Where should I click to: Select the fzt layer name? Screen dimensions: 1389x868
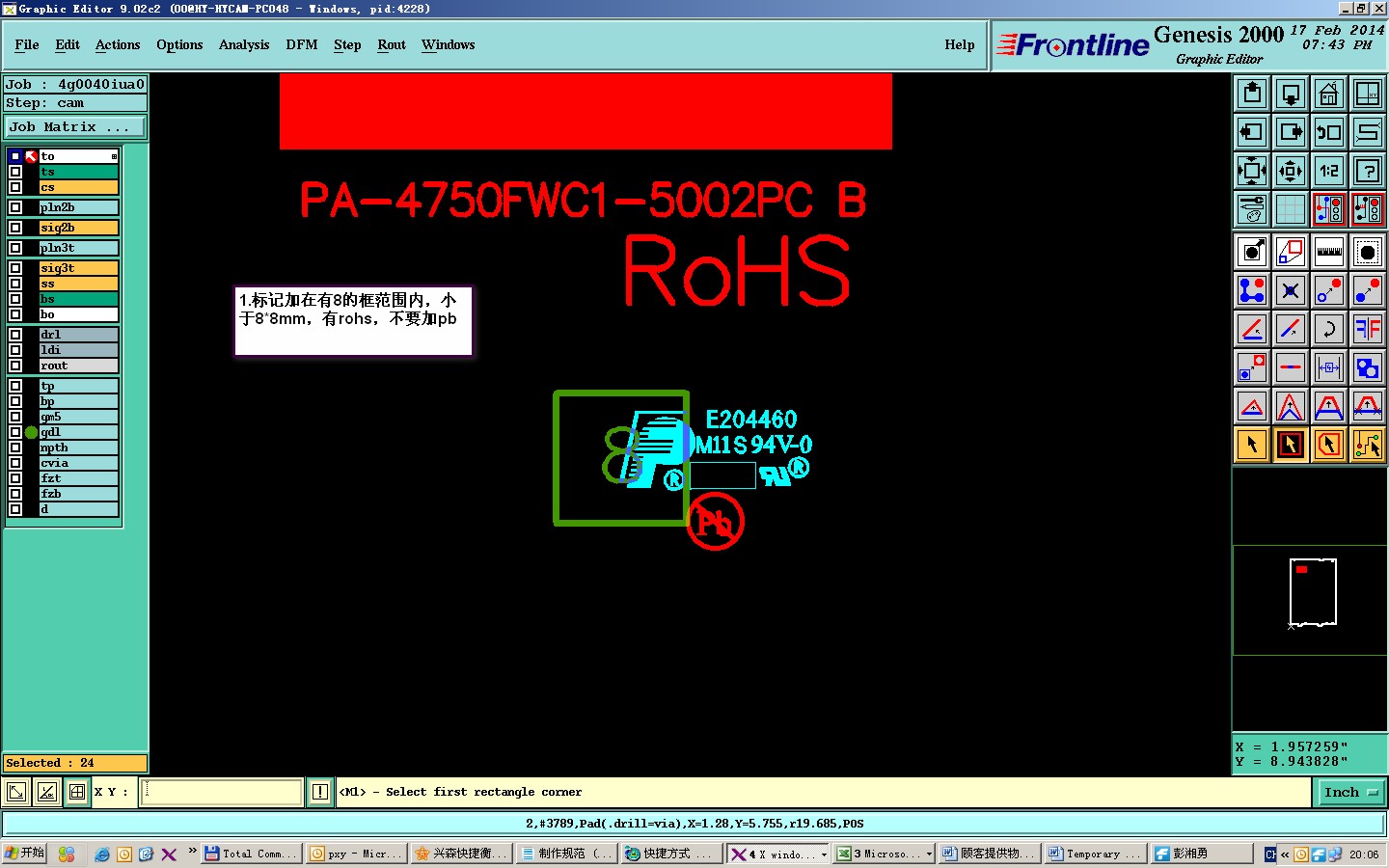click(x=78, y=478)
